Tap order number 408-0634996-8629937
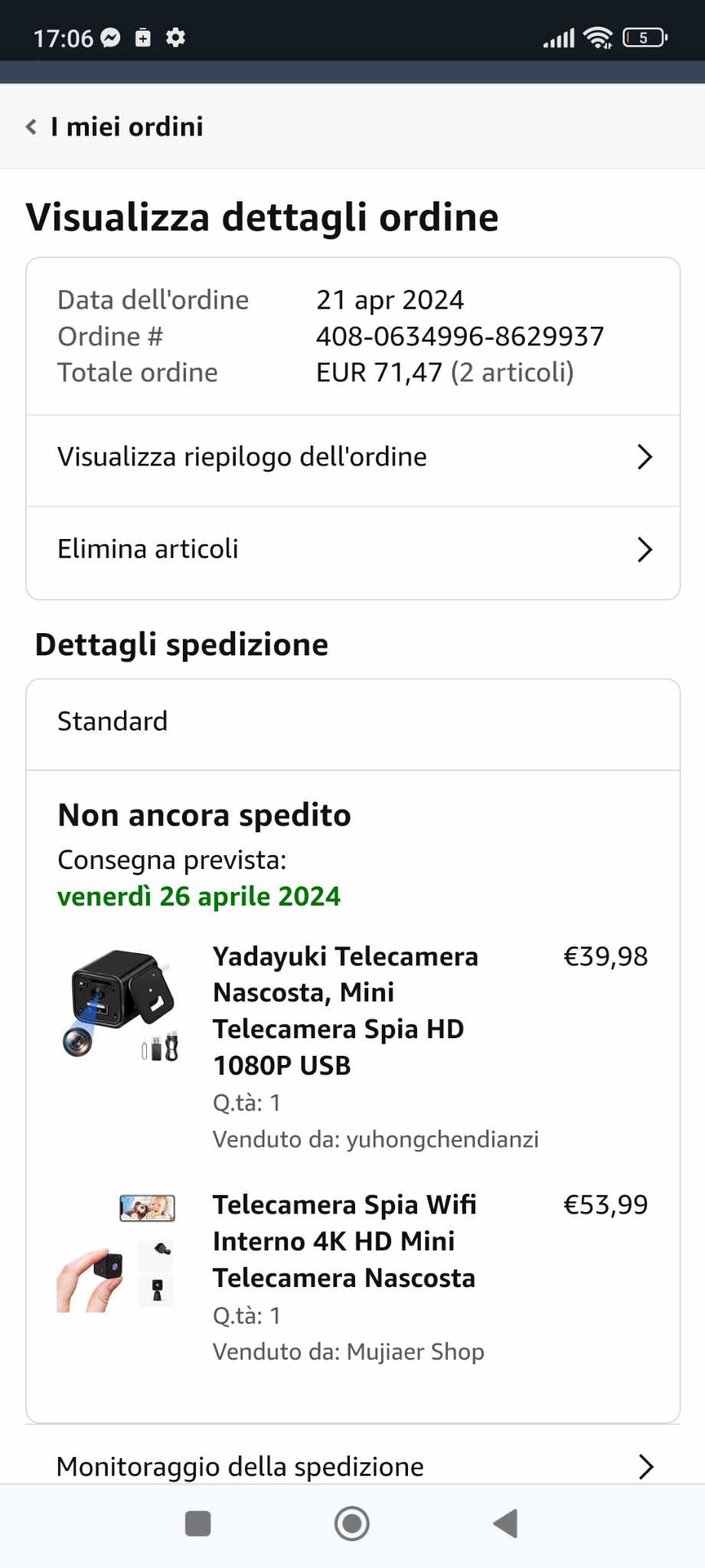This screenshot has width=705, height=1568. pos(459,336)
